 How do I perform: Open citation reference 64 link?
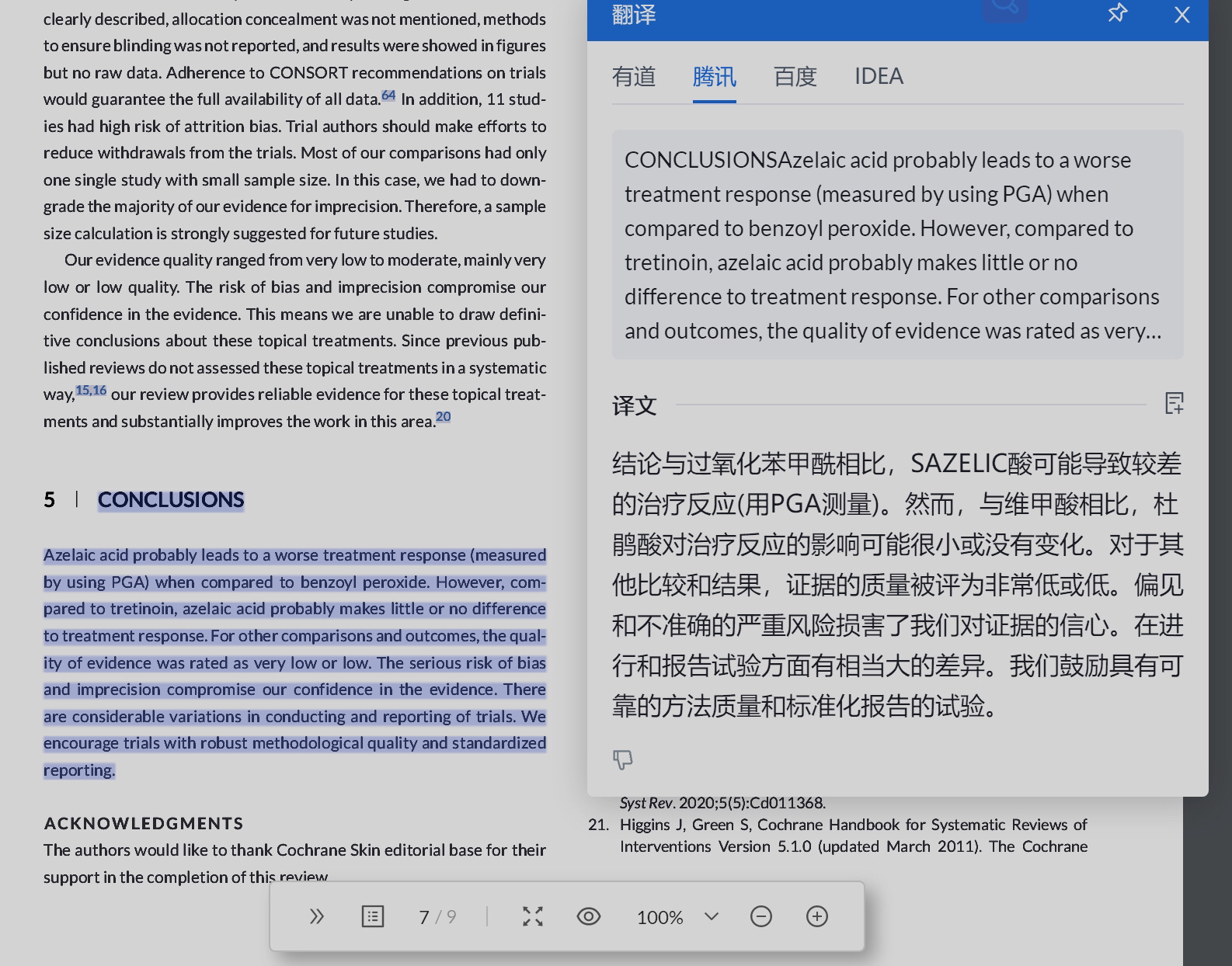(x=388, y=96)
